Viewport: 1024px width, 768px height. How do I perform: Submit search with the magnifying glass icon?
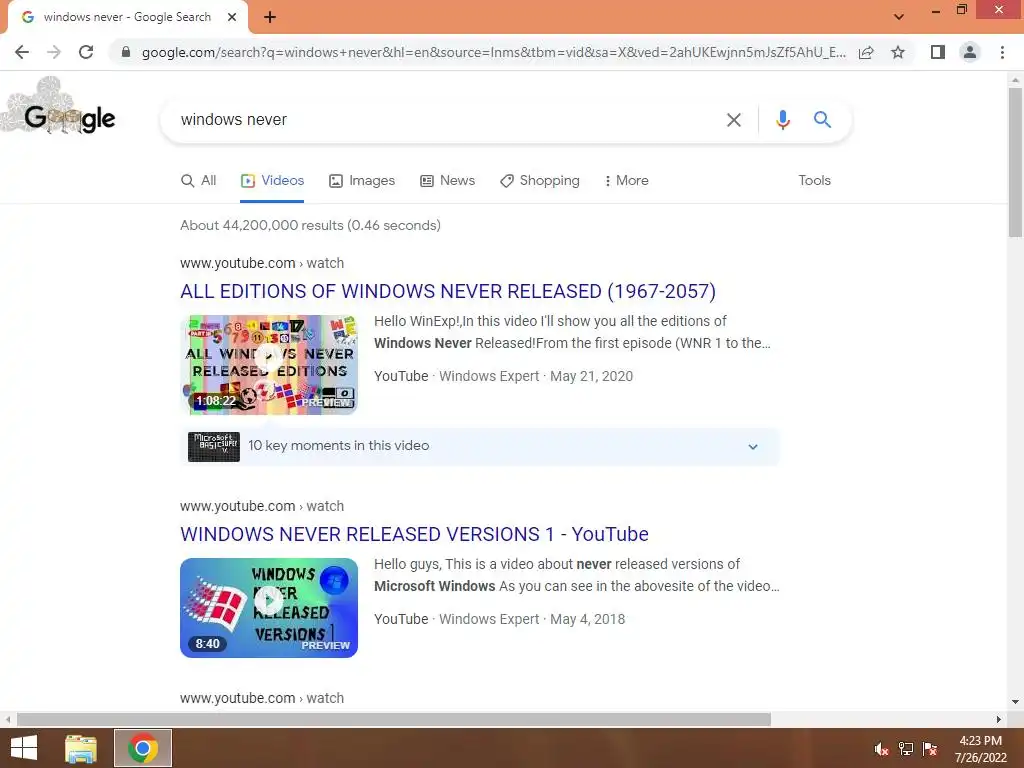pos(822,120)
